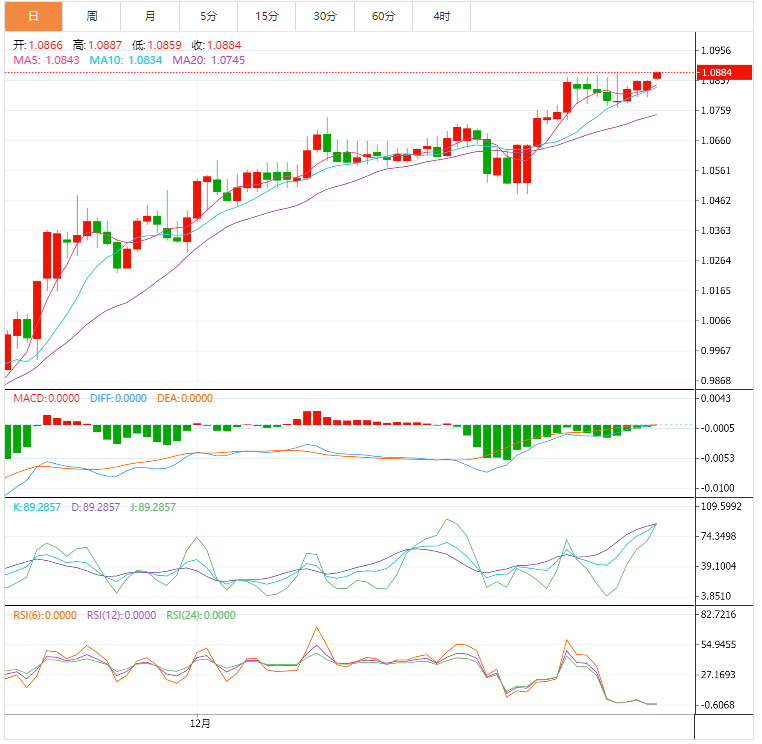Click the RSI(6) indicator label

click(44, 616)
